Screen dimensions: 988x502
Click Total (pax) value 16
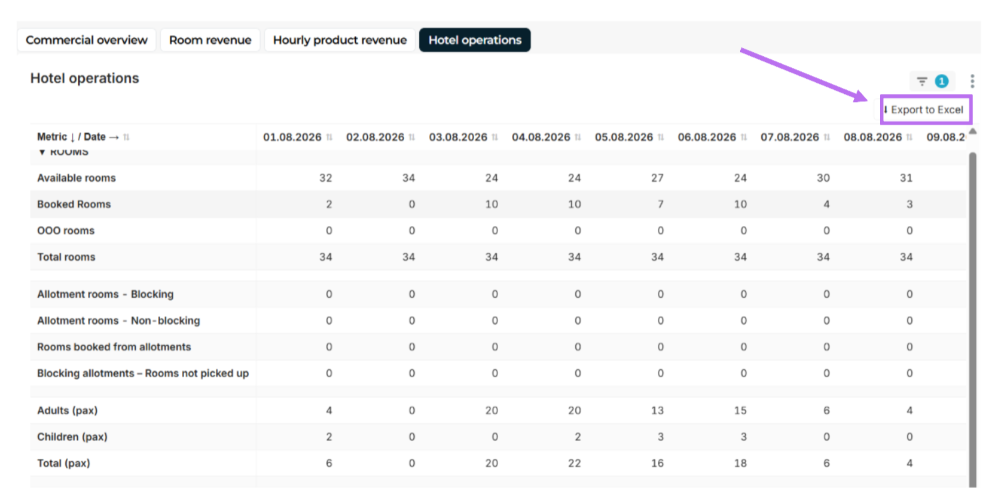pos(657,464)
